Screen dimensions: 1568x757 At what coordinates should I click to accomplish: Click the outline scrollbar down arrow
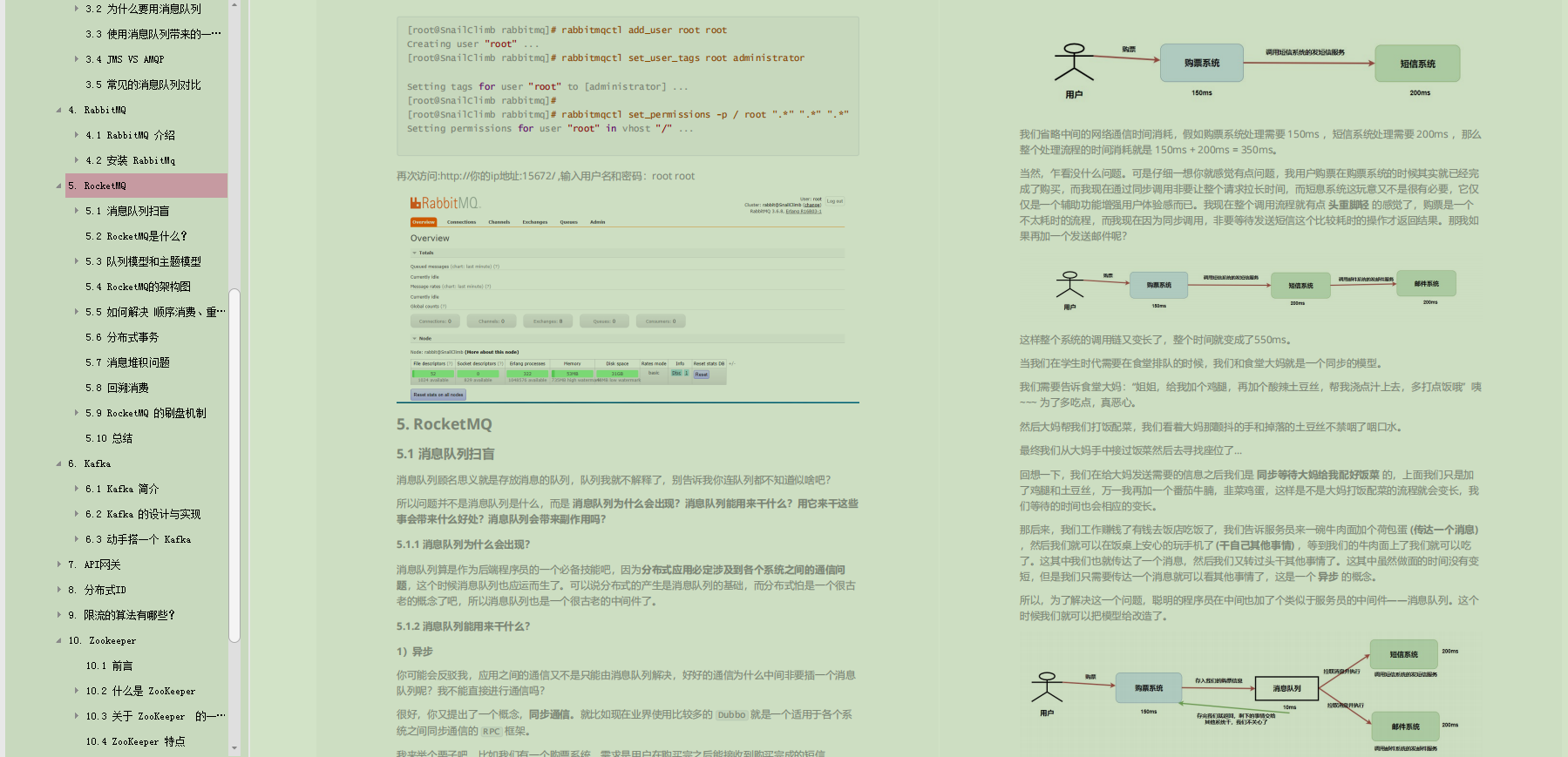[x=234, y=748]
